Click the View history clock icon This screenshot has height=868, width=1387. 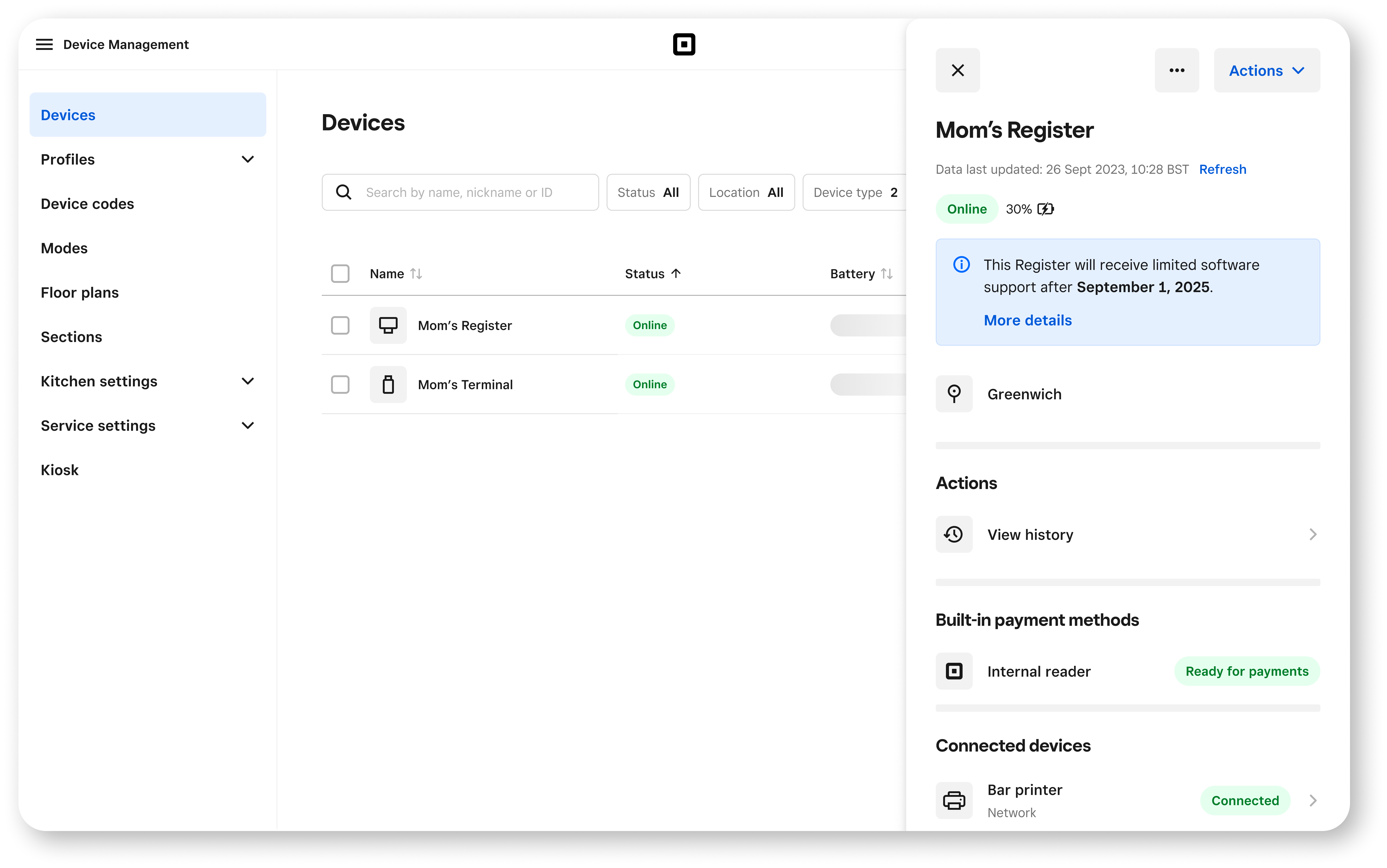pos(954,535)
